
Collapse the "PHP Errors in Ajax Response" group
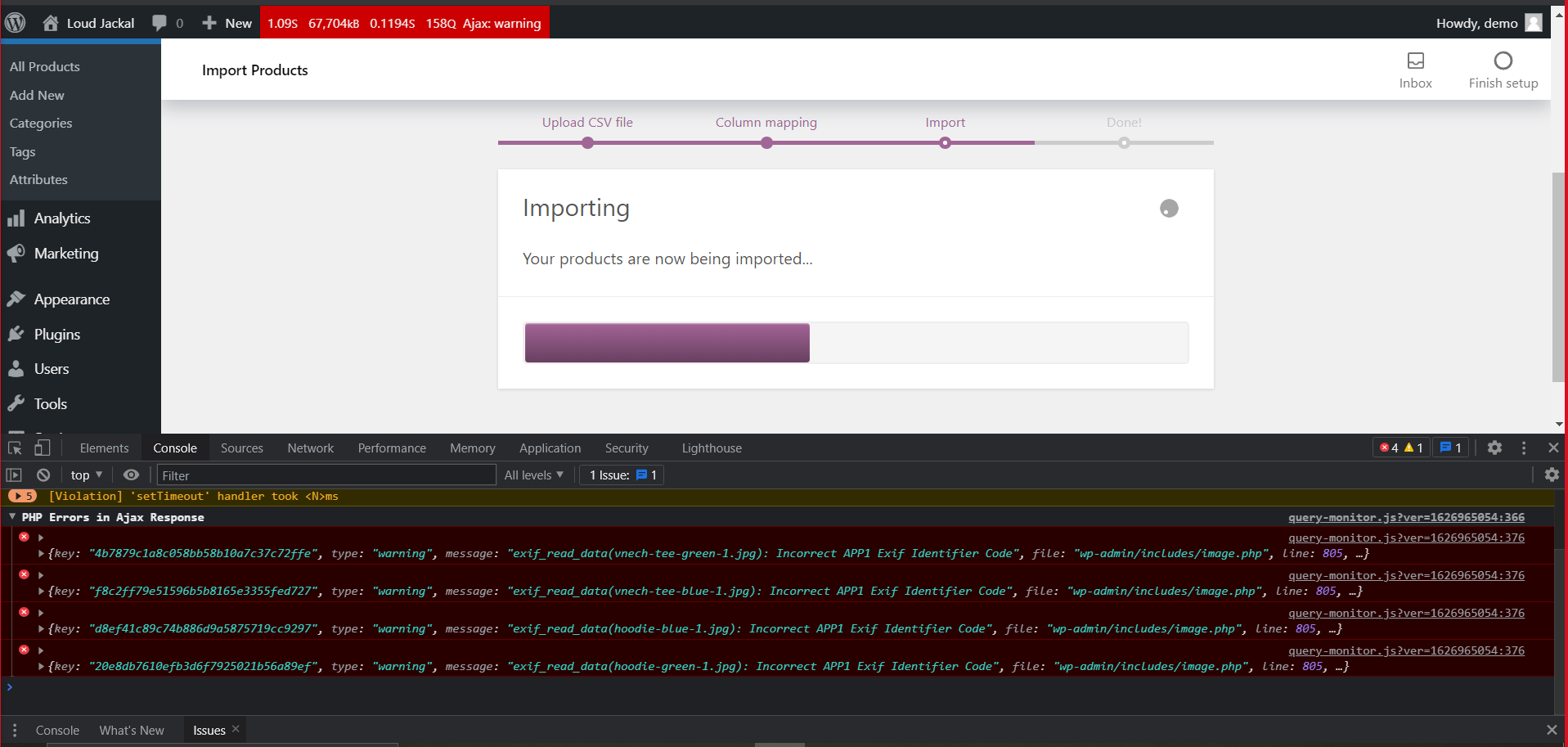click(x=12, y=517)
